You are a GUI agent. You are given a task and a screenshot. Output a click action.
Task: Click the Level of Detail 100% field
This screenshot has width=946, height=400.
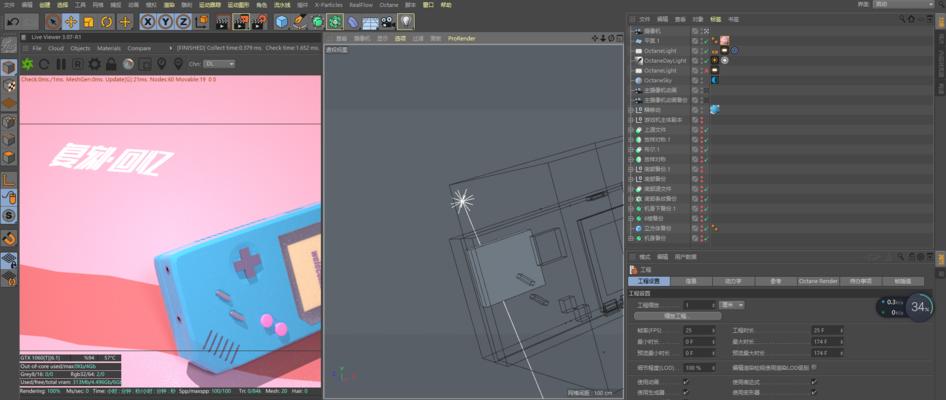coord(699,367)
